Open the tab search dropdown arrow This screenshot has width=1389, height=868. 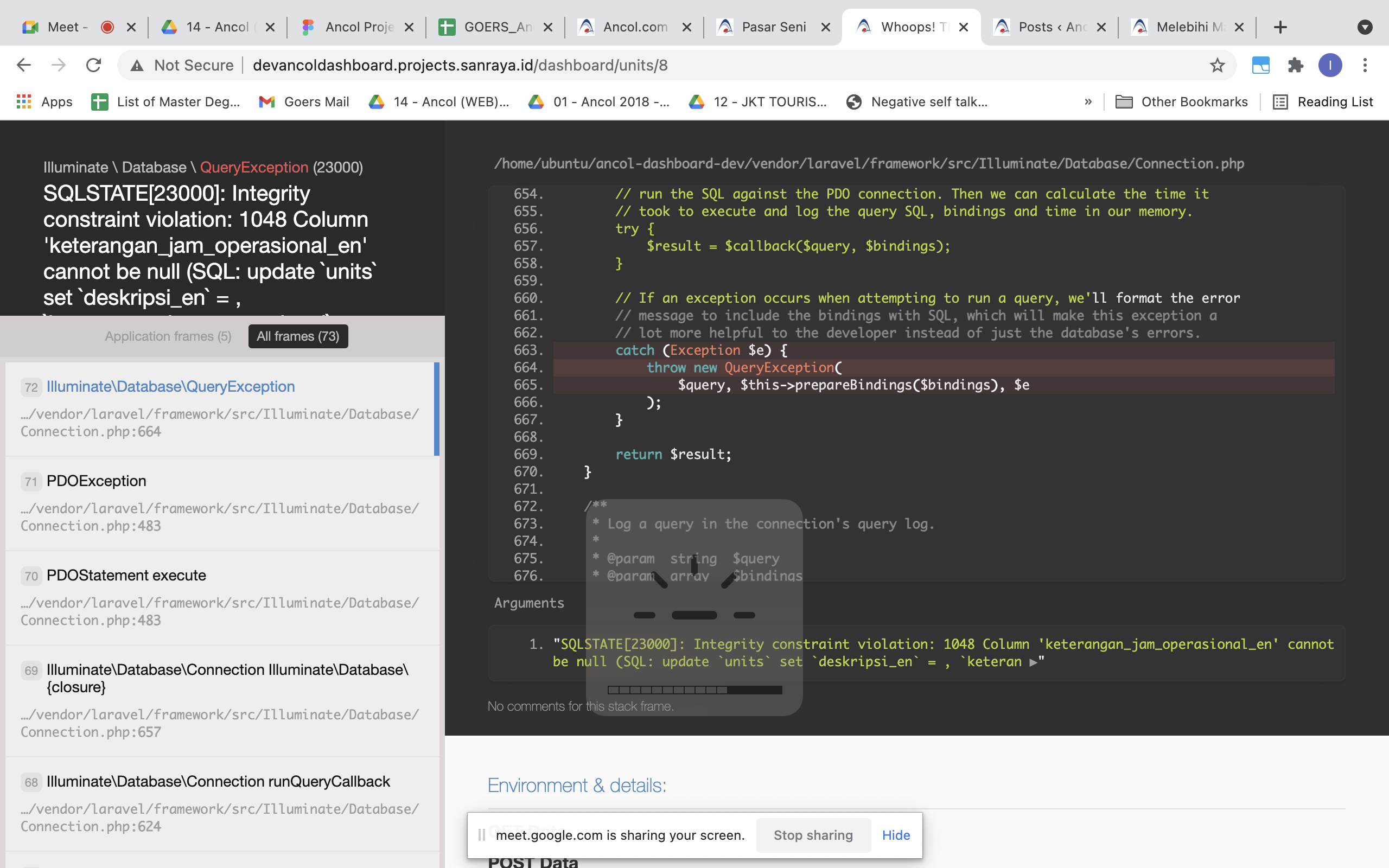(1365, 27)
